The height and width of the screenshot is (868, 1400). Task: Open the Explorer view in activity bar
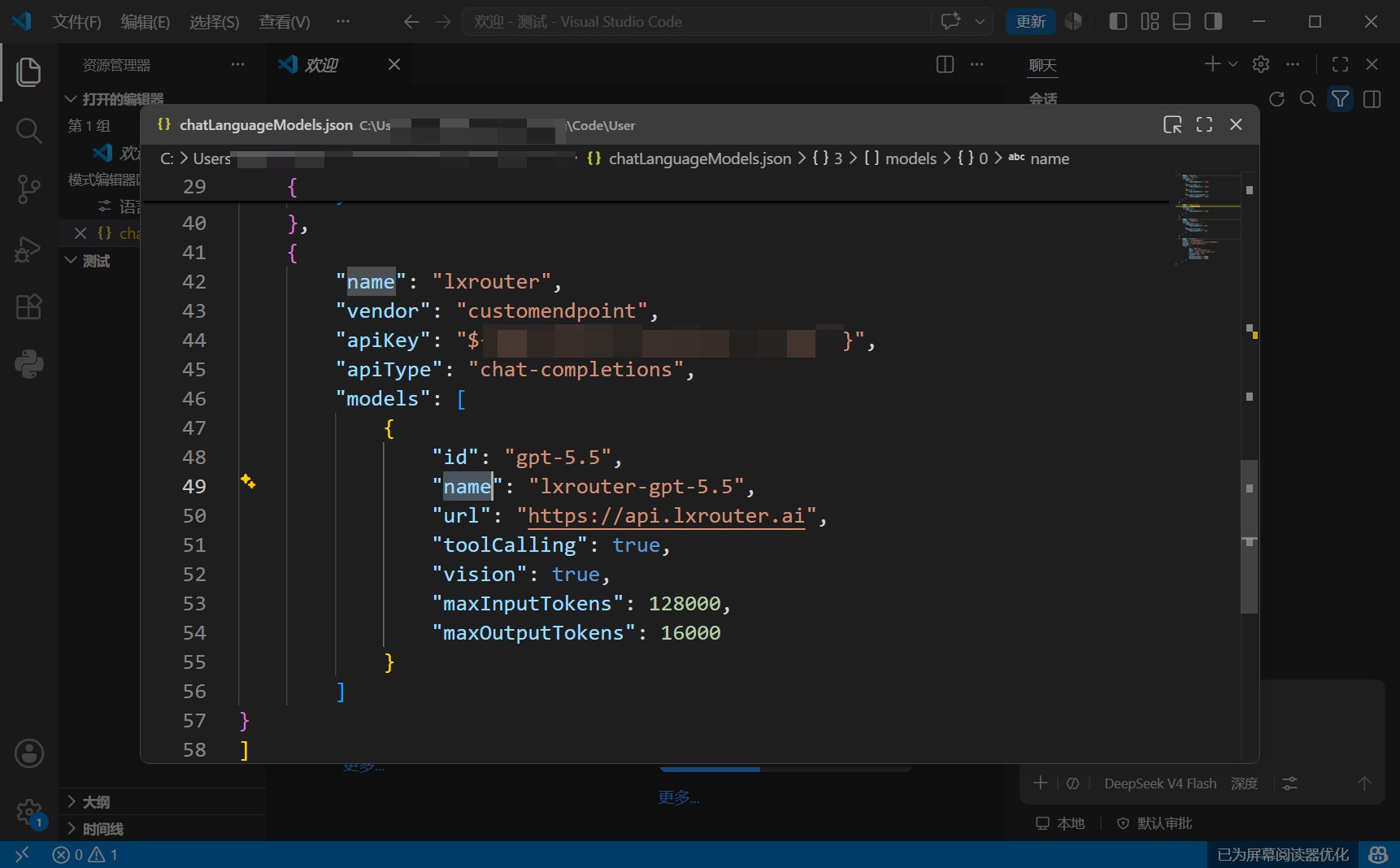pyautogui.click(x=28, y=72)
